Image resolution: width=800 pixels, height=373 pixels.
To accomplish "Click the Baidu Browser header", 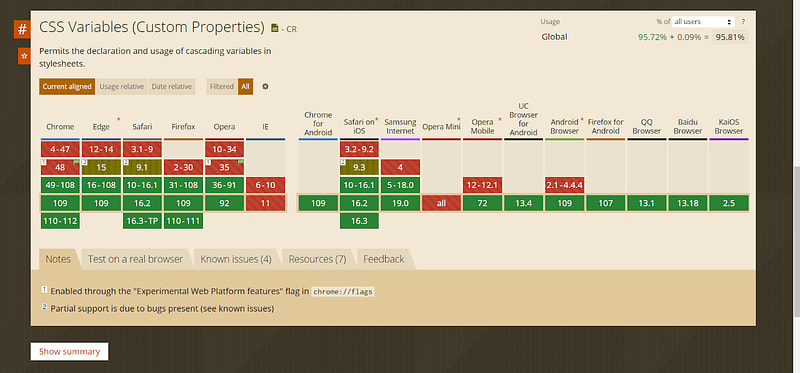I will pyautogui.click(x=688, y=127).
